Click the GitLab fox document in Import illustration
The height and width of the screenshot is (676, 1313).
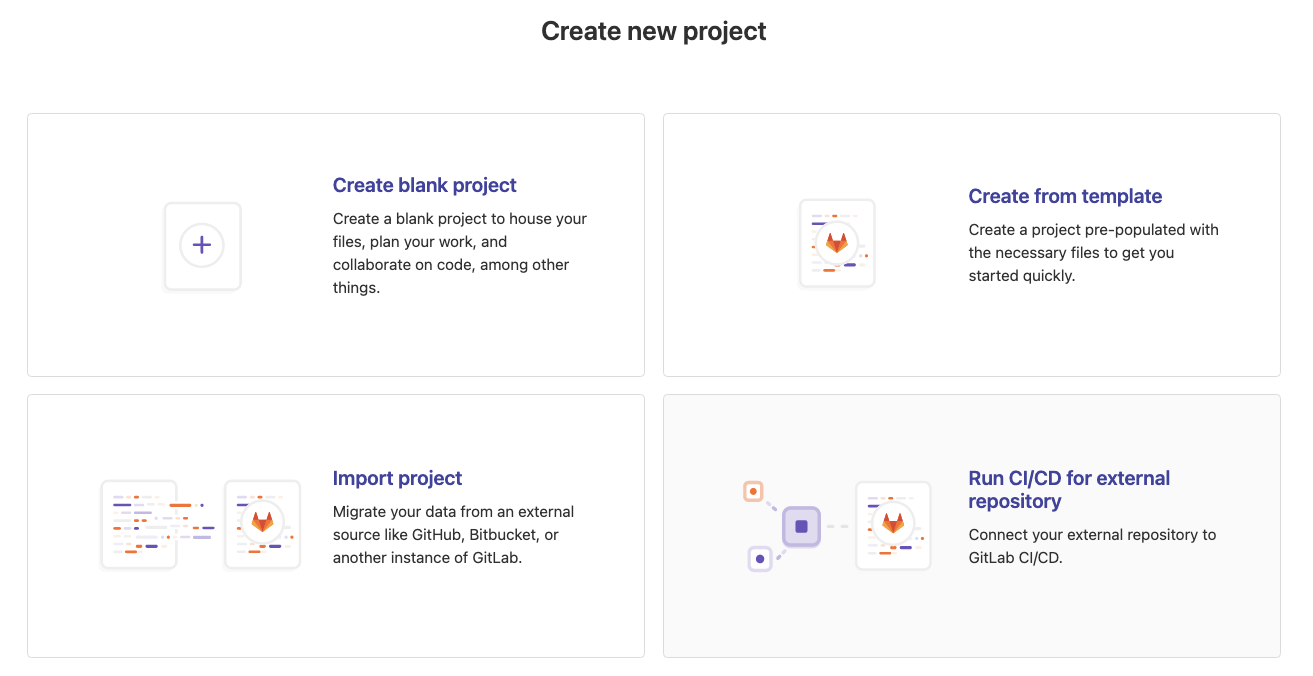[262, 525]
